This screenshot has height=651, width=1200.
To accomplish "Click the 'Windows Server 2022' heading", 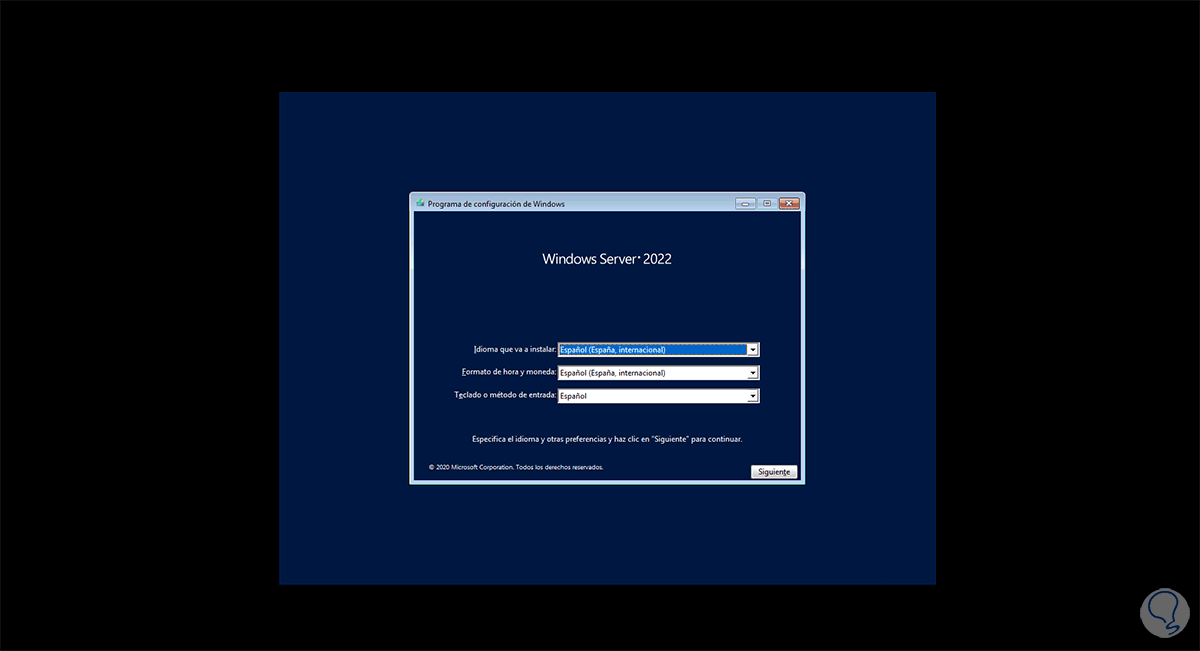I will (607, 259).
